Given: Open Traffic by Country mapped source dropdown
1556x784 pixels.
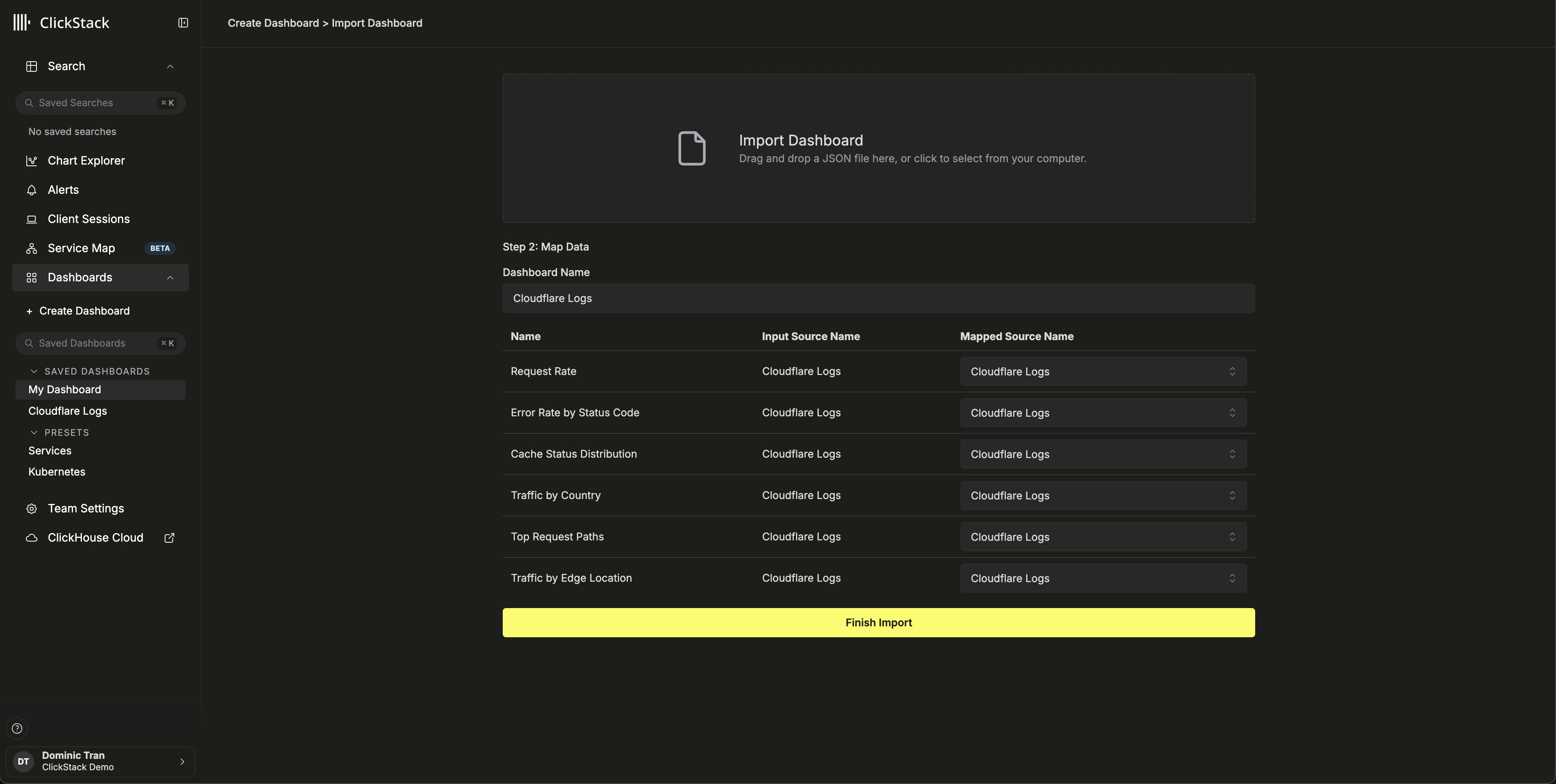Looking at the screenshot, I should 1103,495.
